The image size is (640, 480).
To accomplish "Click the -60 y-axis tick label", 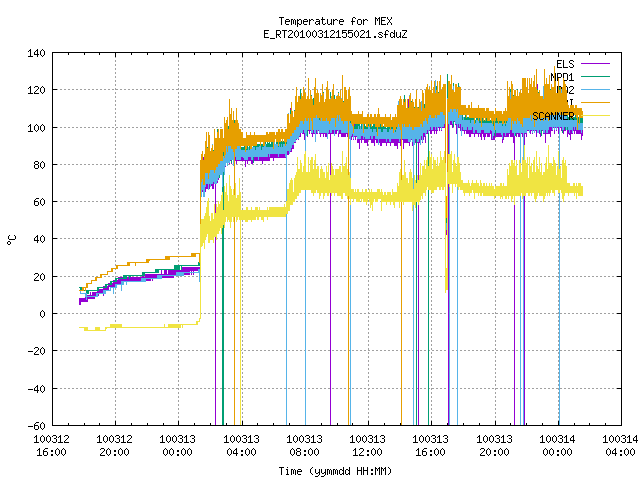I will (x=36, y=426).
